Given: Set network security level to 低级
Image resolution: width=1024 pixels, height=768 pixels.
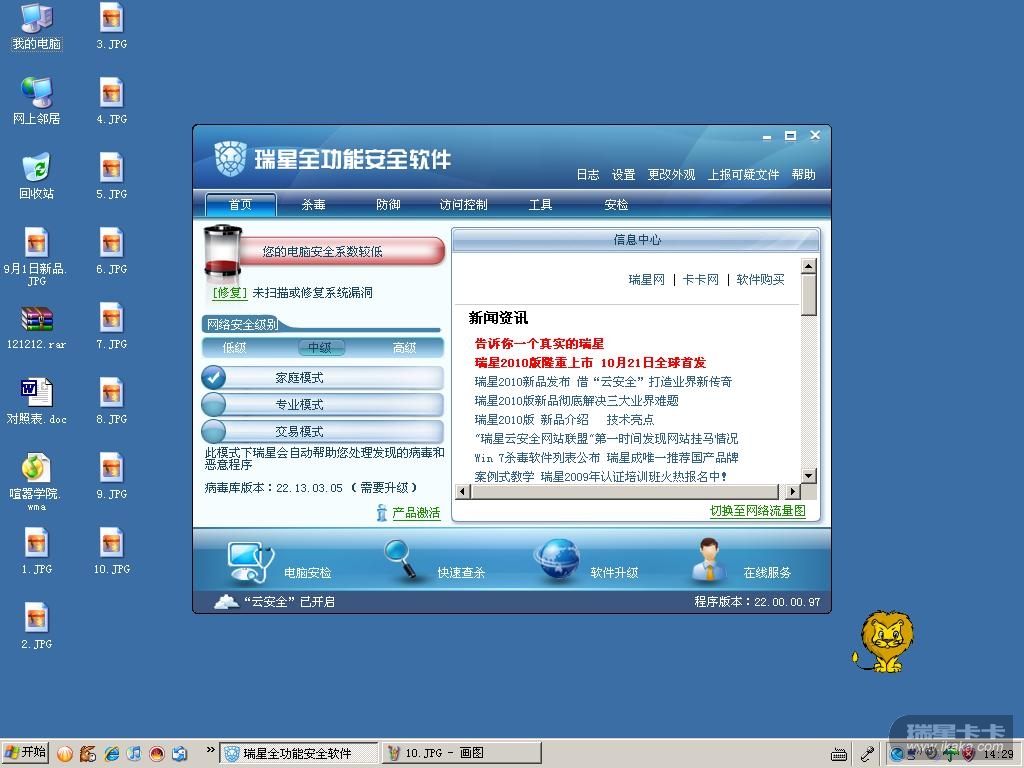Looking at the screenshot, I should point(234,348).
